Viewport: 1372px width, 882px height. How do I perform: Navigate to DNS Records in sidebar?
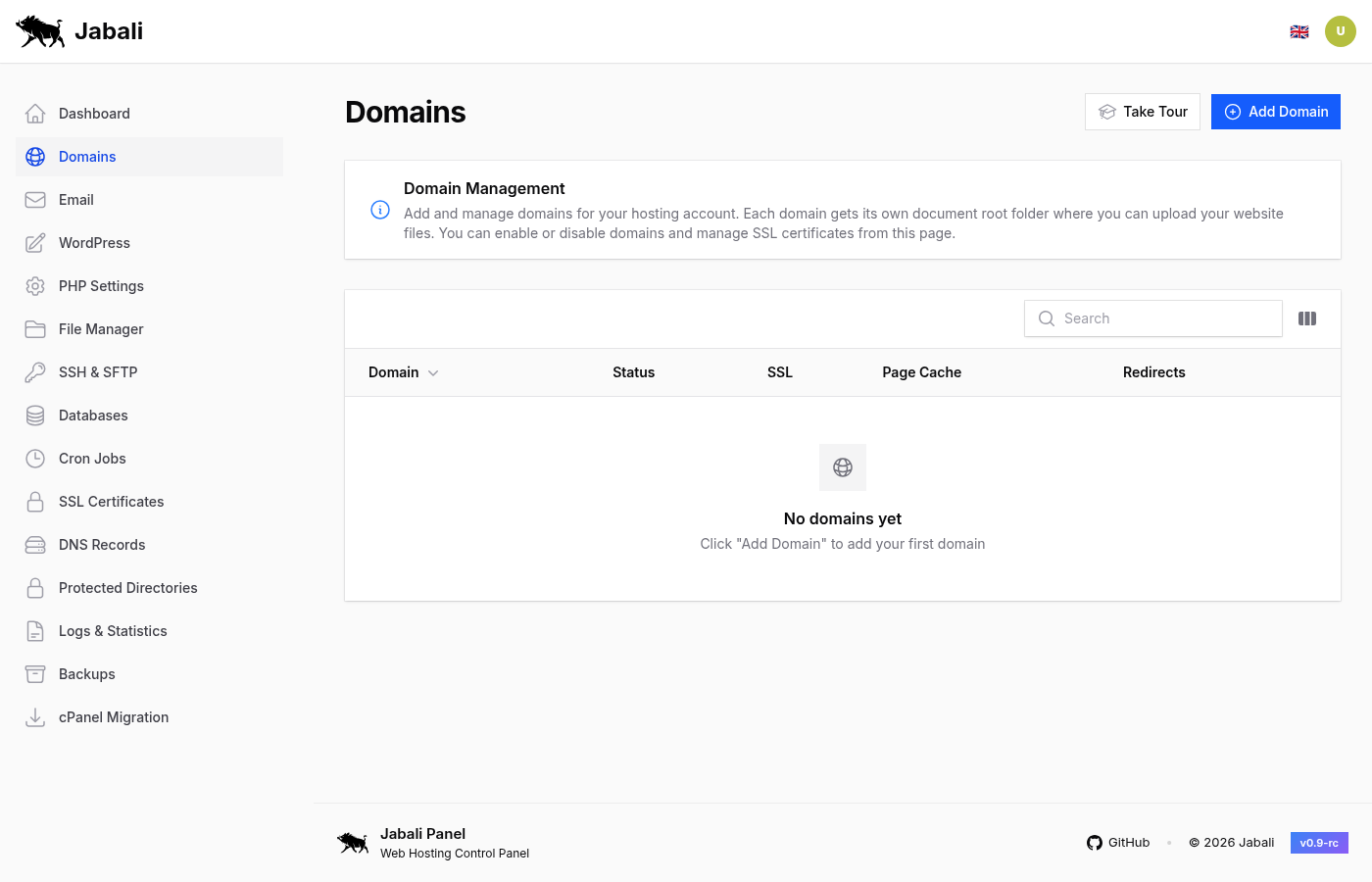(101, 544)
